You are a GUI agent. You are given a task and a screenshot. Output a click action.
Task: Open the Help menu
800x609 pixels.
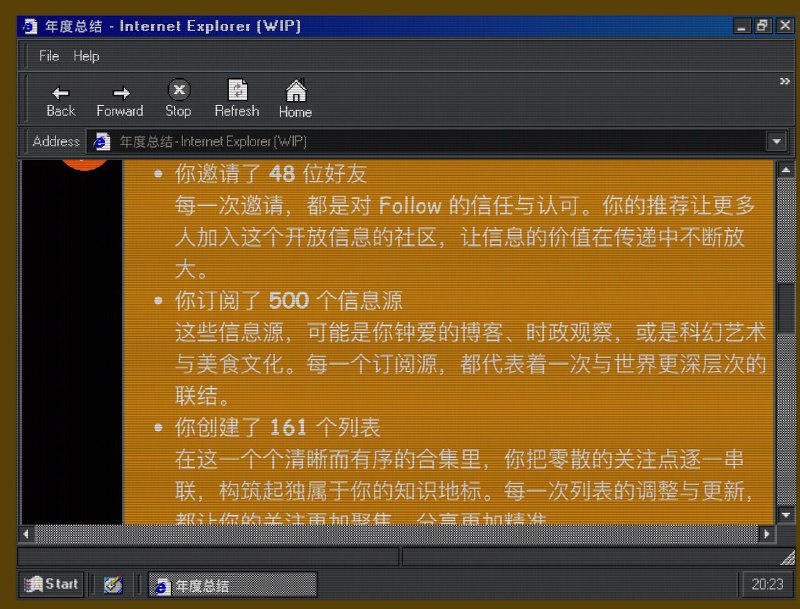click(x=86, y=57)
